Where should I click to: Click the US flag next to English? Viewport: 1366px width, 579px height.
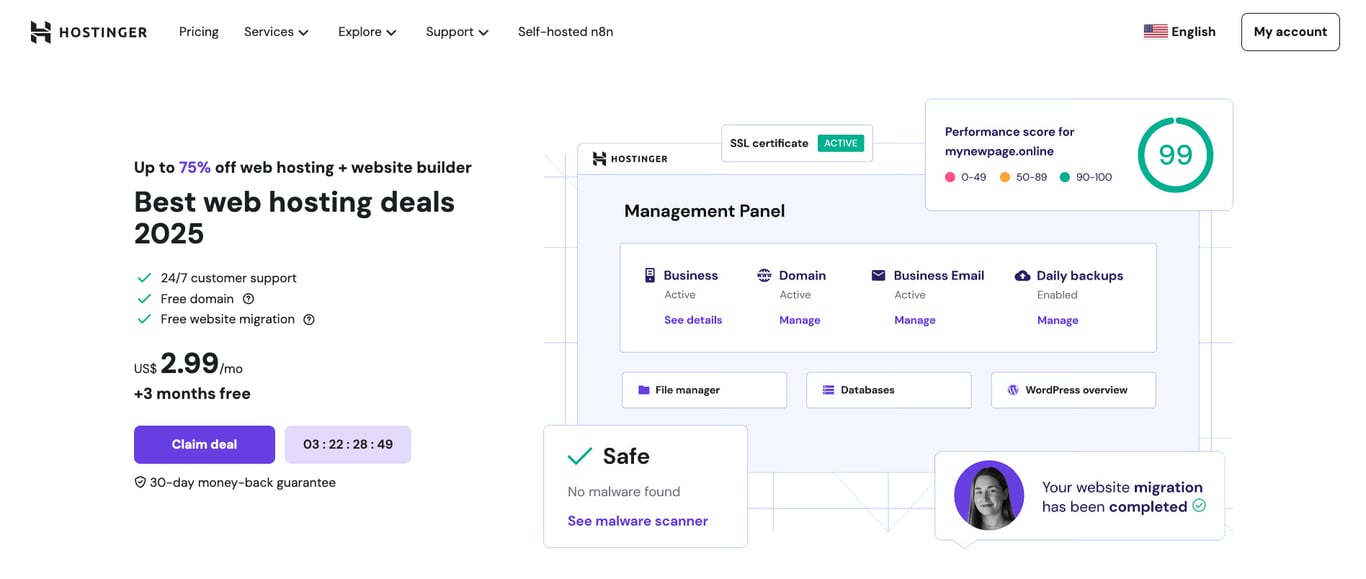pos(1155,31)
